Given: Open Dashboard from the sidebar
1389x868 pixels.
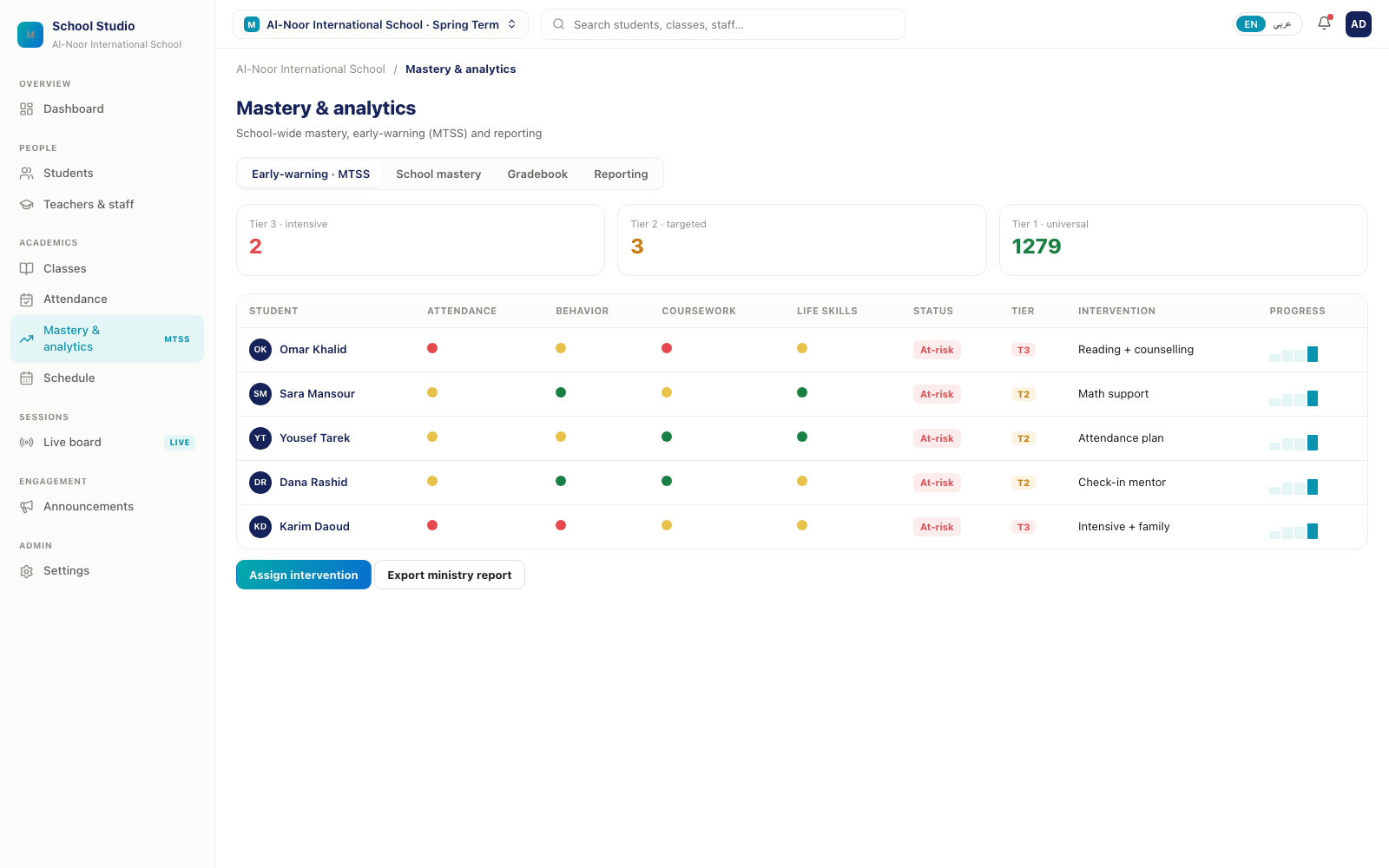Looking at the screenshot, I should 107,108.
